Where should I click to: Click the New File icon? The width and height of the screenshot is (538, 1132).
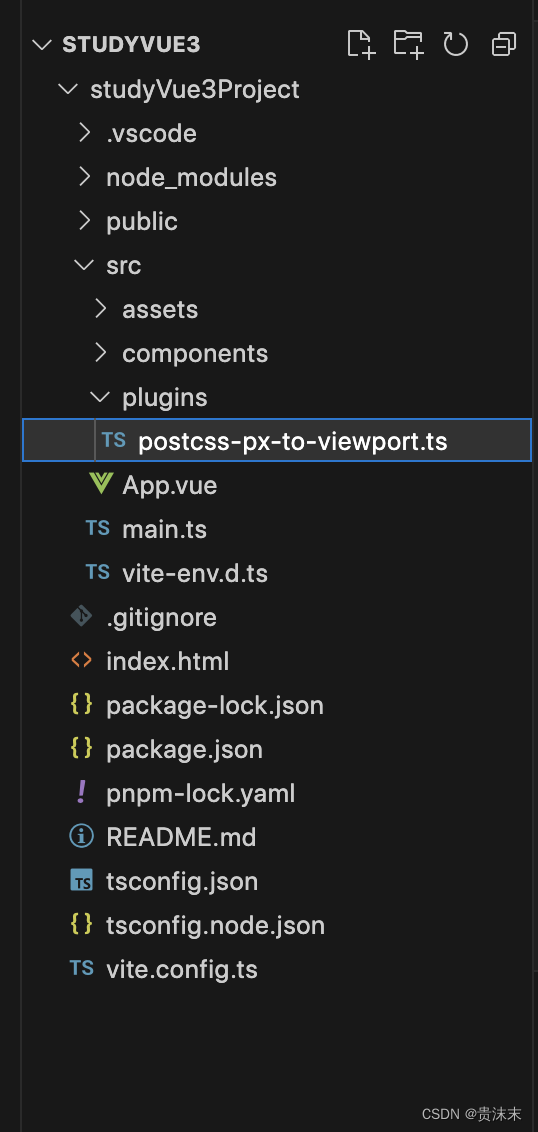click(361, 45)
